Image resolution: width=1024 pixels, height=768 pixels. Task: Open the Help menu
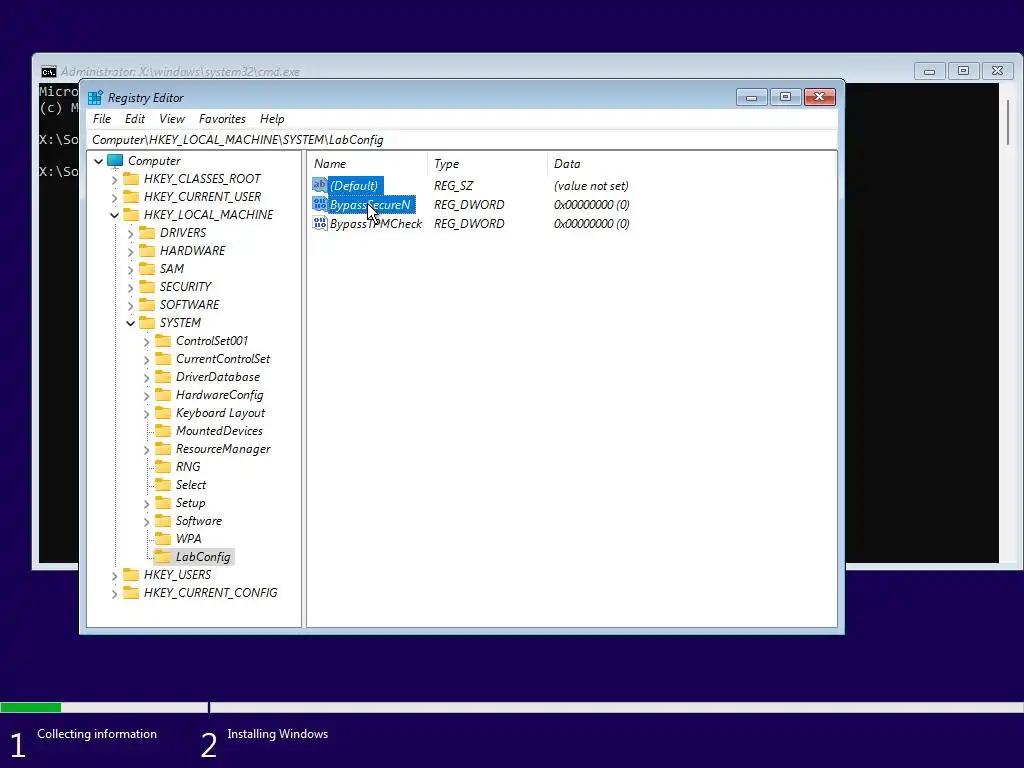pyautogui.click(x=272, y=119)
